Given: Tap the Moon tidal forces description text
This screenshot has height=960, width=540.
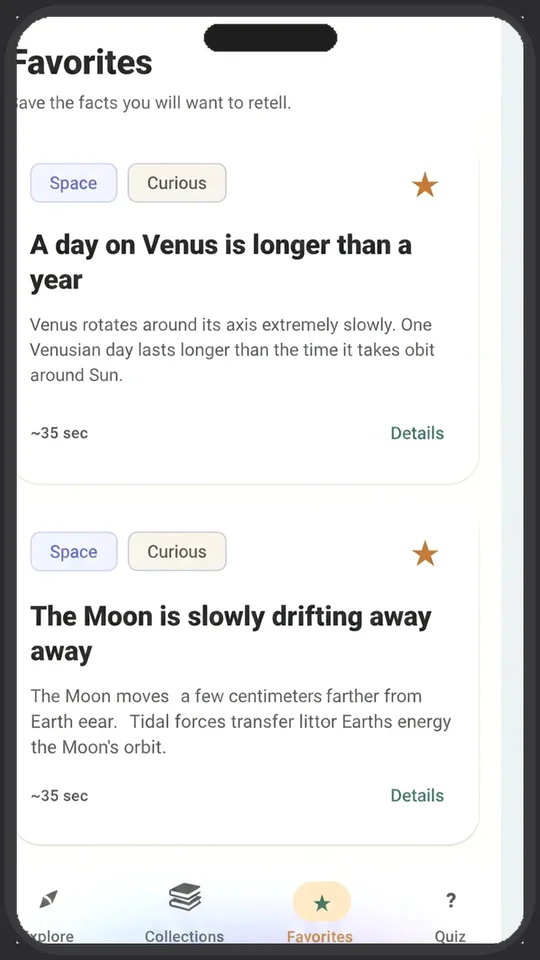Looking at the screenshot, I should [x=241, y=722].
